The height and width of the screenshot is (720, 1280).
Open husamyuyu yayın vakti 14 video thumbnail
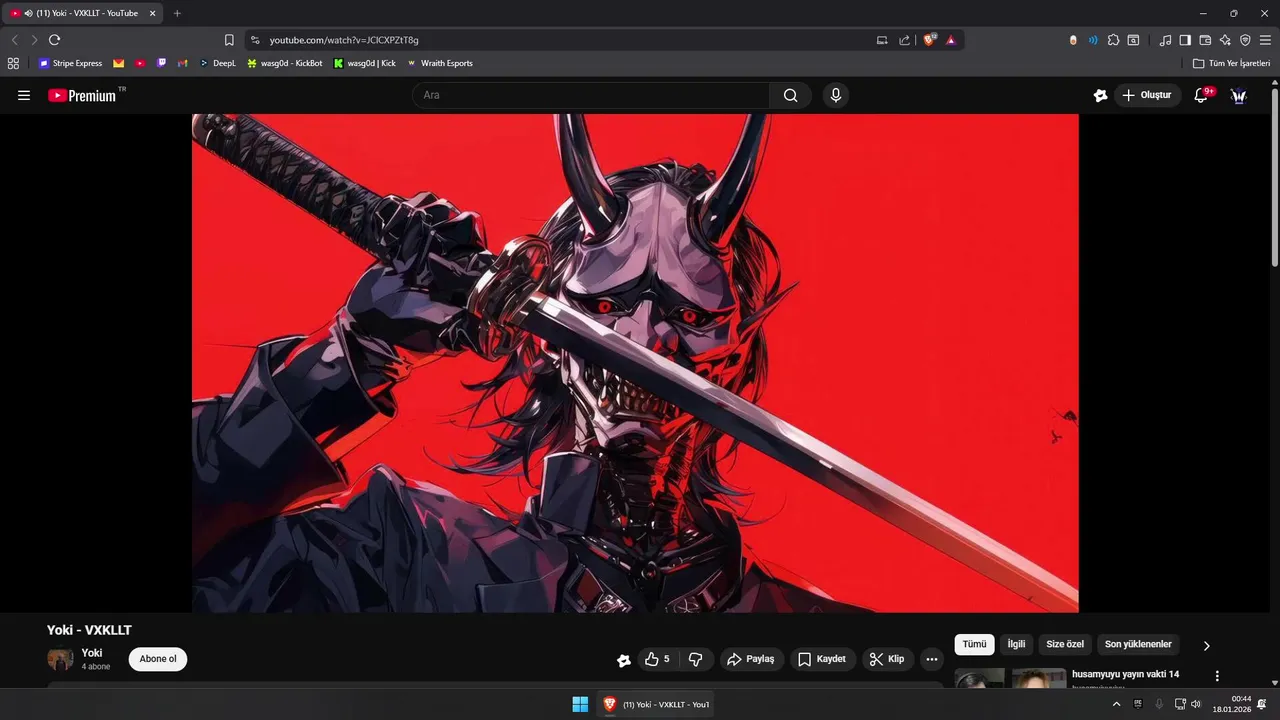[x=1010, y=678]
